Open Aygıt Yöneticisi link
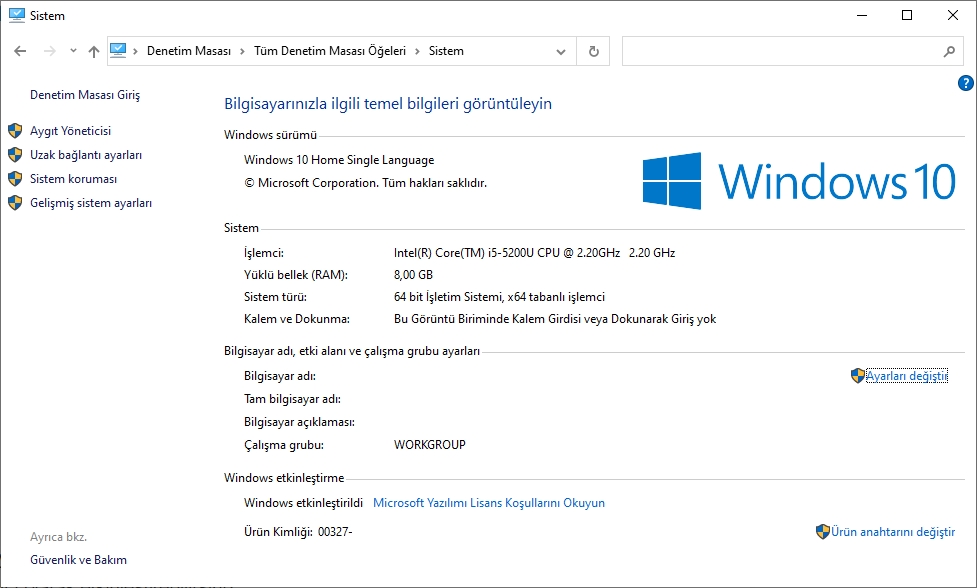This screenshot has width=977, height=588. coord(70,131)
